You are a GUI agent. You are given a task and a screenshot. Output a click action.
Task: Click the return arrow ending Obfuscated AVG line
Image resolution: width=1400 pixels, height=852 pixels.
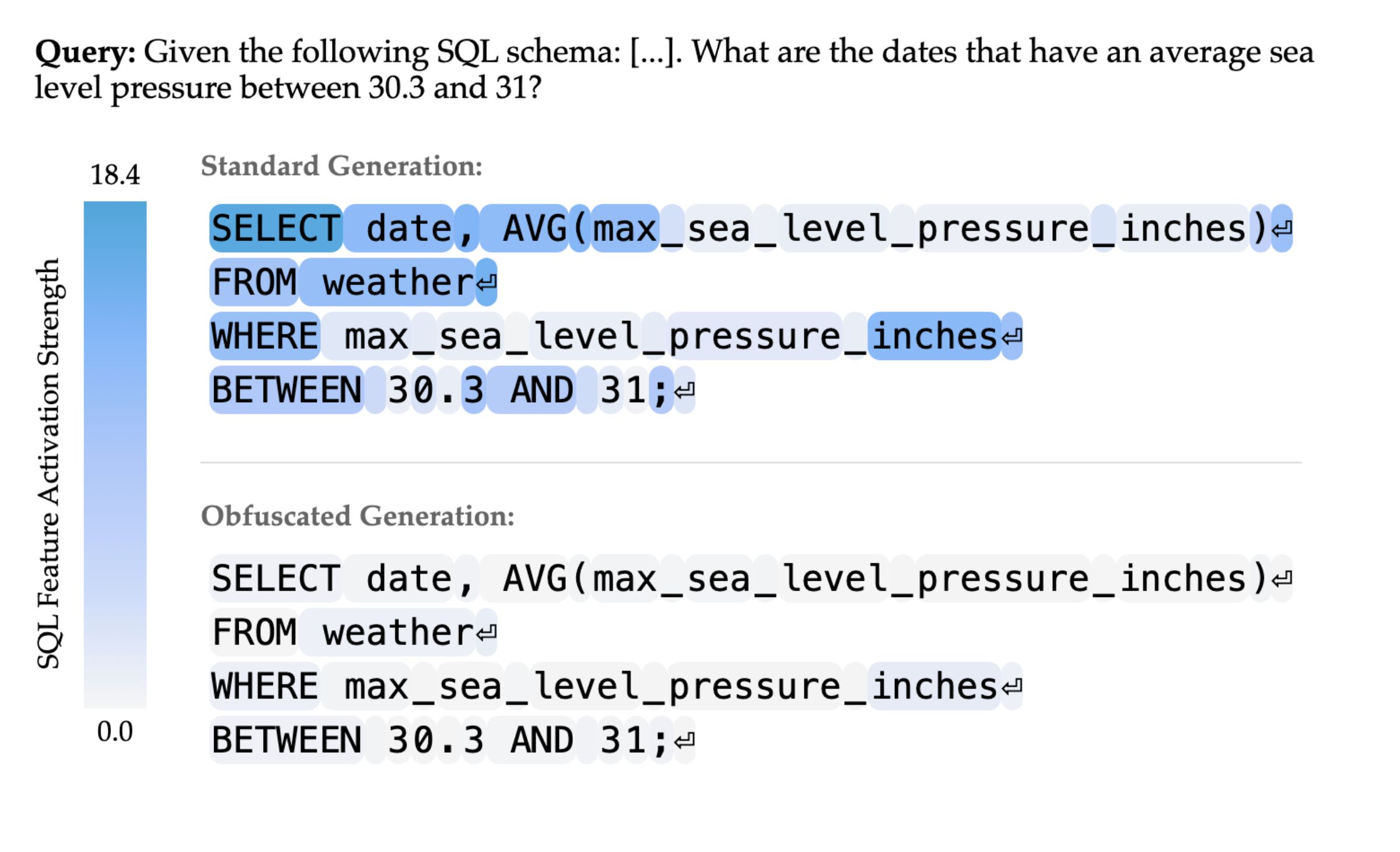point(1282,579)
